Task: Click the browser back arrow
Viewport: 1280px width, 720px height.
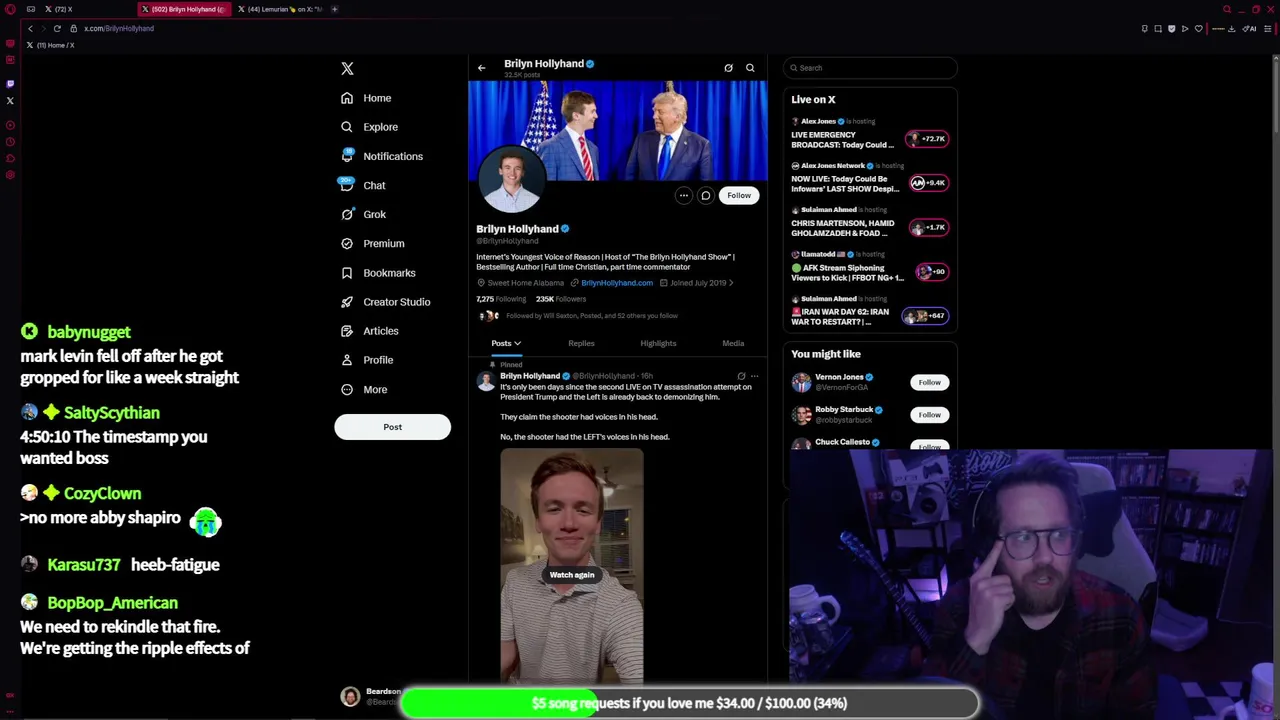Action: click(x=30, y=29)
